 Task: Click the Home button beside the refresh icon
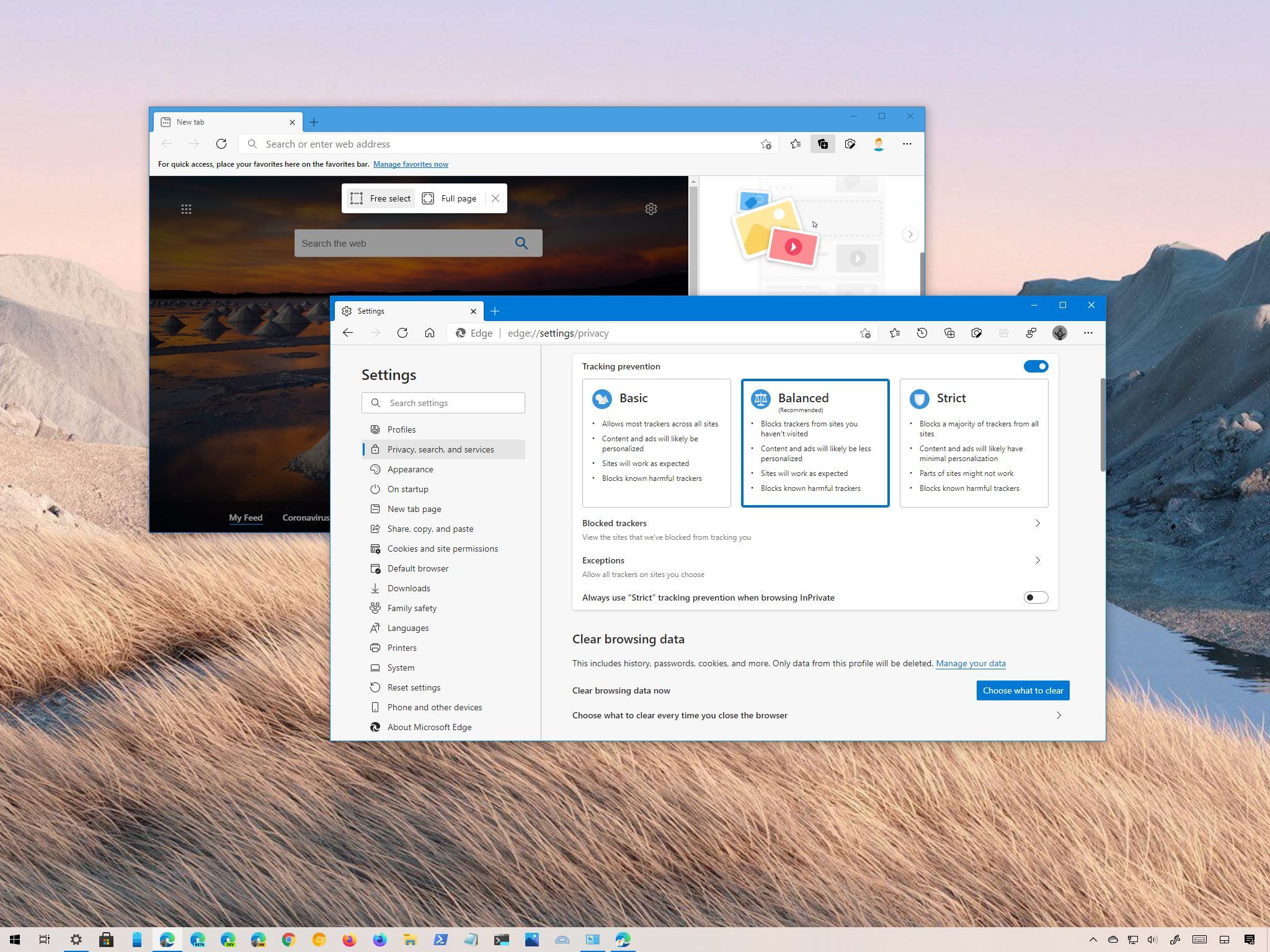pos(430,333)
